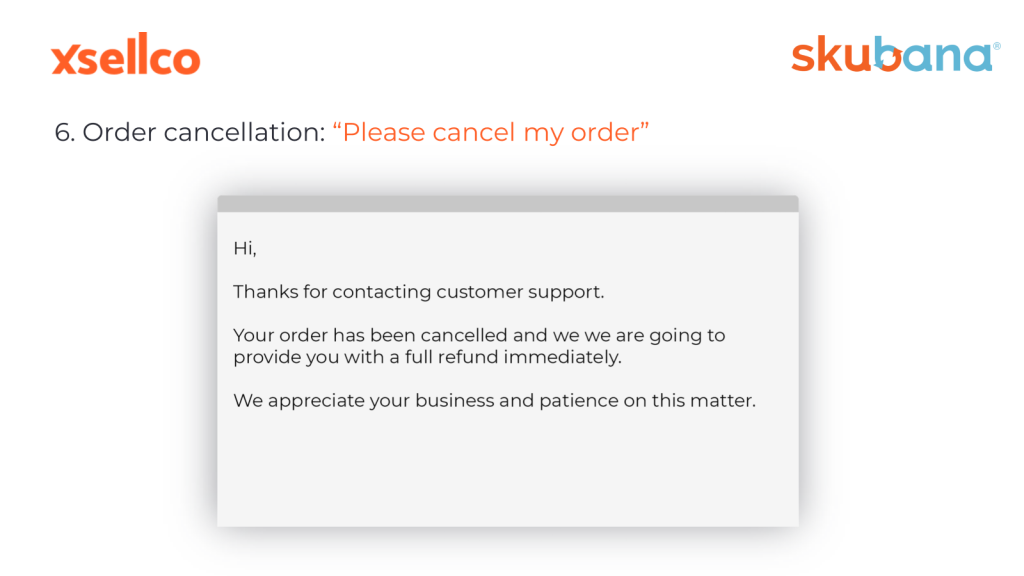Click the letter x in xsellco logo
Image resolution: width=1024 pixels, height=576 pixels.
point(65,59)
